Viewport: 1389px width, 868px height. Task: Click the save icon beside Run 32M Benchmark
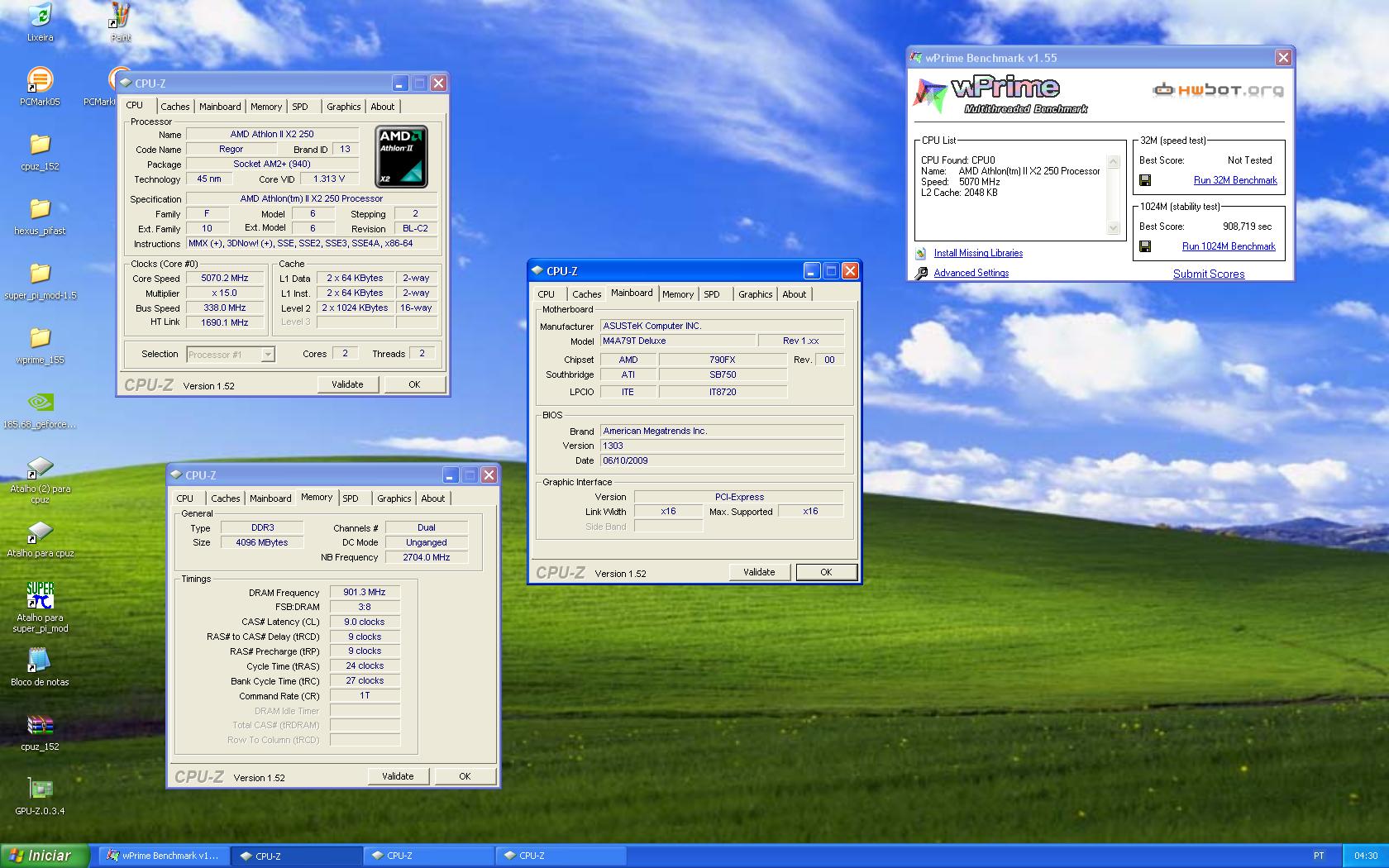point(1145,180)
